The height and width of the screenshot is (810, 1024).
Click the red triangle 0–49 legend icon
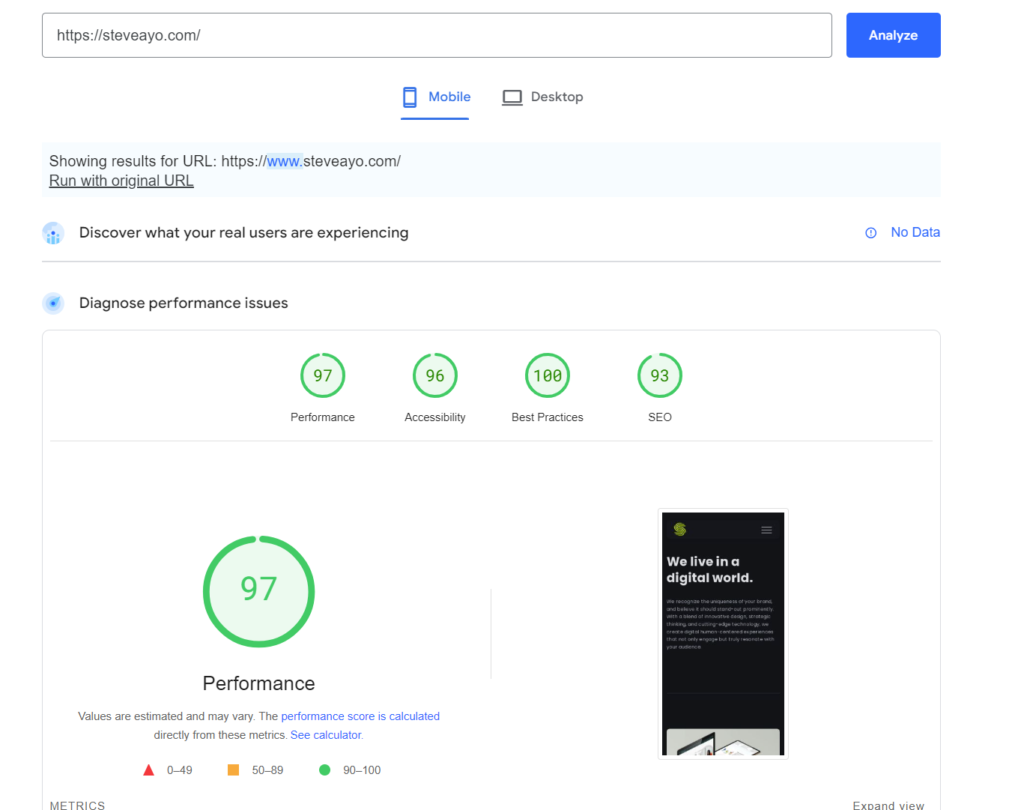click(149, 770)
